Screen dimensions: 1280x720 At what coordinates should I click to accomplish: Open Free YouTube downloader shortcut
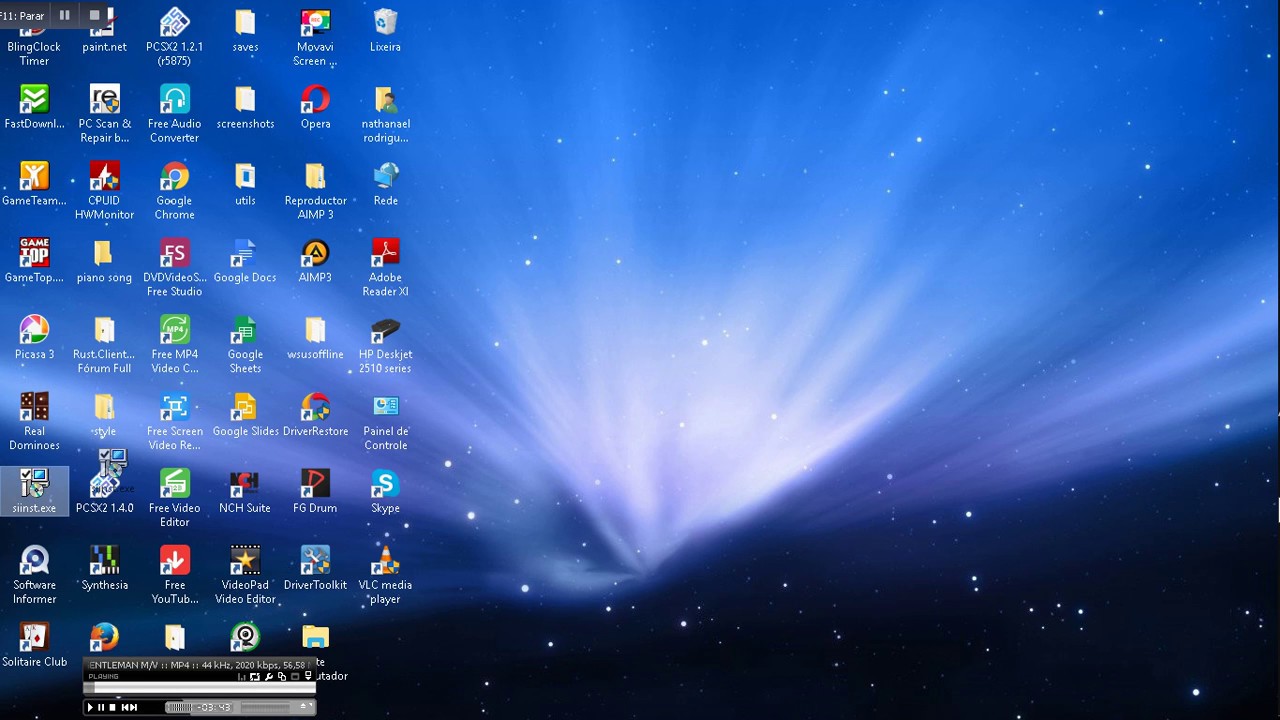(x=174, y=575)
